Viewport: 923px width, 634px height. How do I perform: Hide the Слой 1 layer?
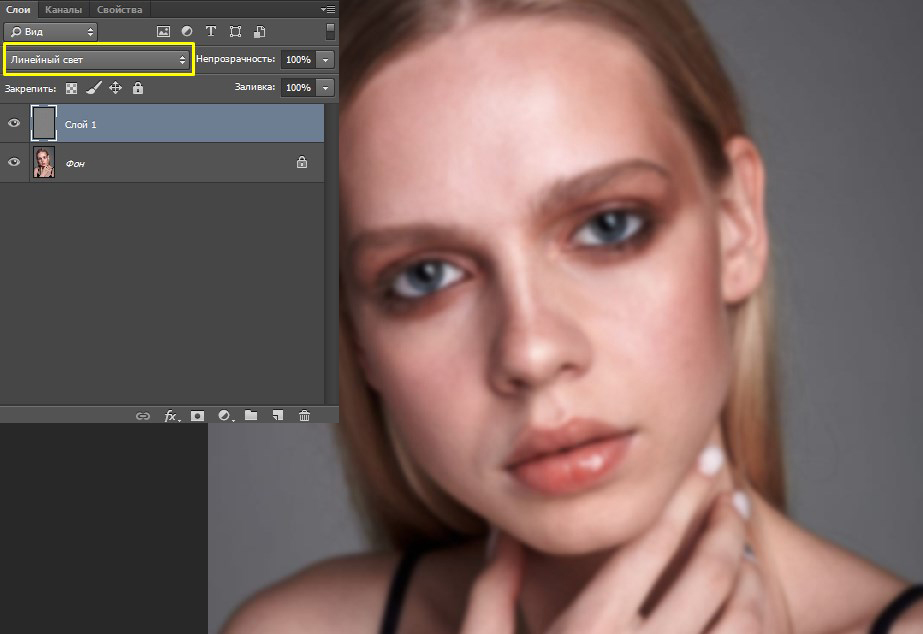click(14, 123)
